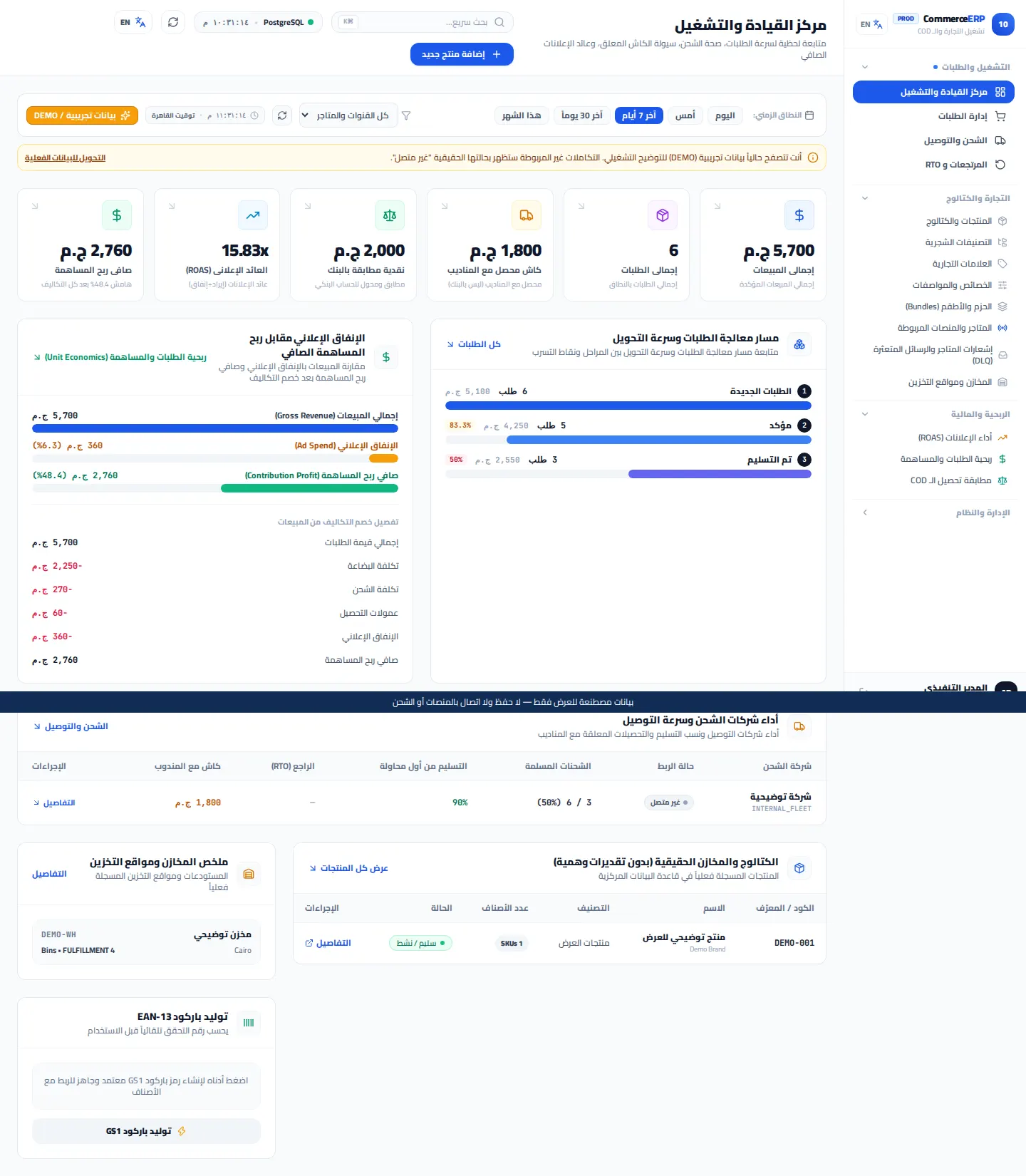This screenshot has width=1026, height=1176.
Task: Click cube icon in الكتالوج والمخازن panel
Action: (799, 868)
